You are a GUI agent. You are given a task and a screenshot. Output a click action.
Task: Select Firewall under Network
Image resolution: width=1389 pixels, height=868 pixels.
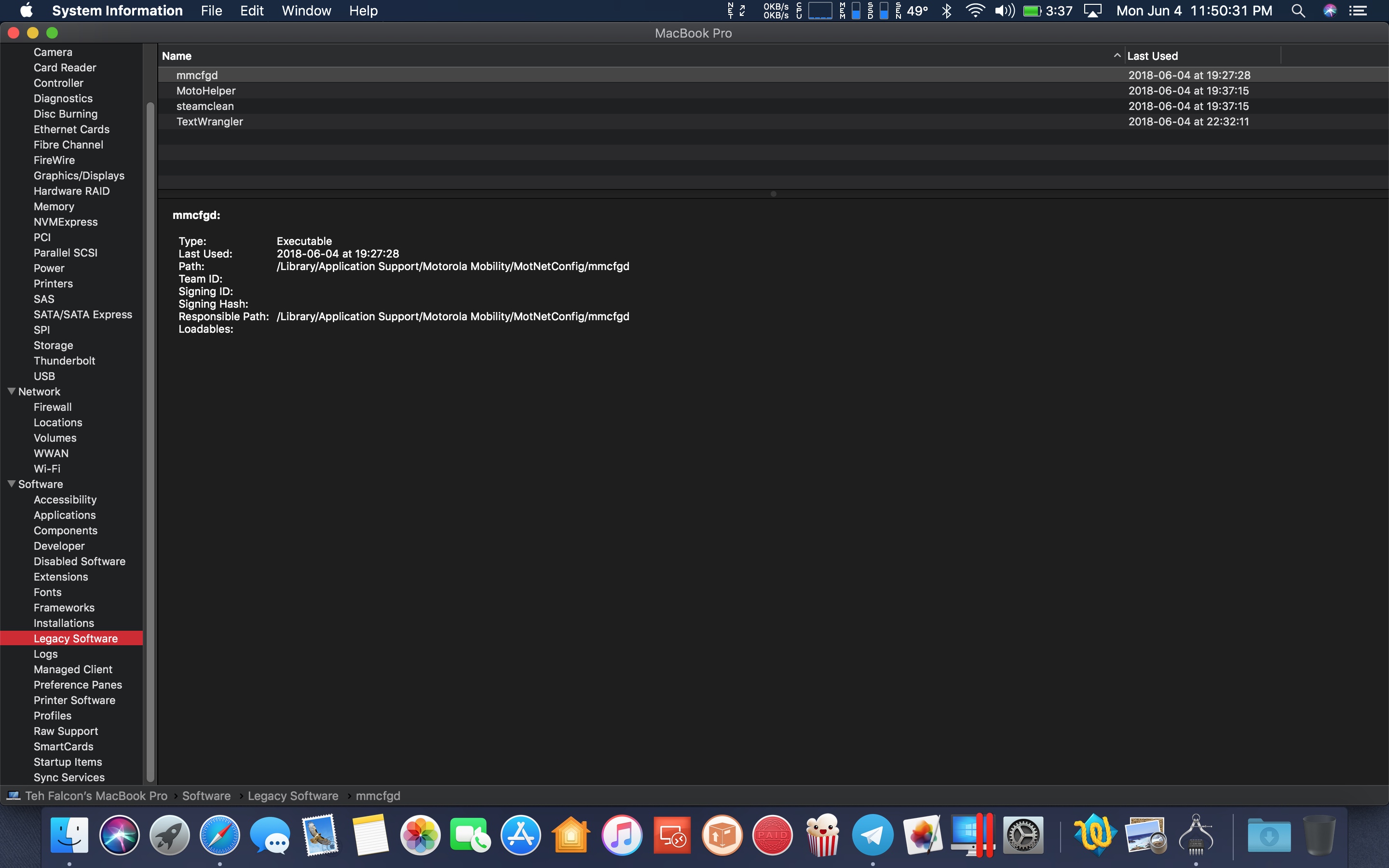pyautogui.click(x=52, y=407)
